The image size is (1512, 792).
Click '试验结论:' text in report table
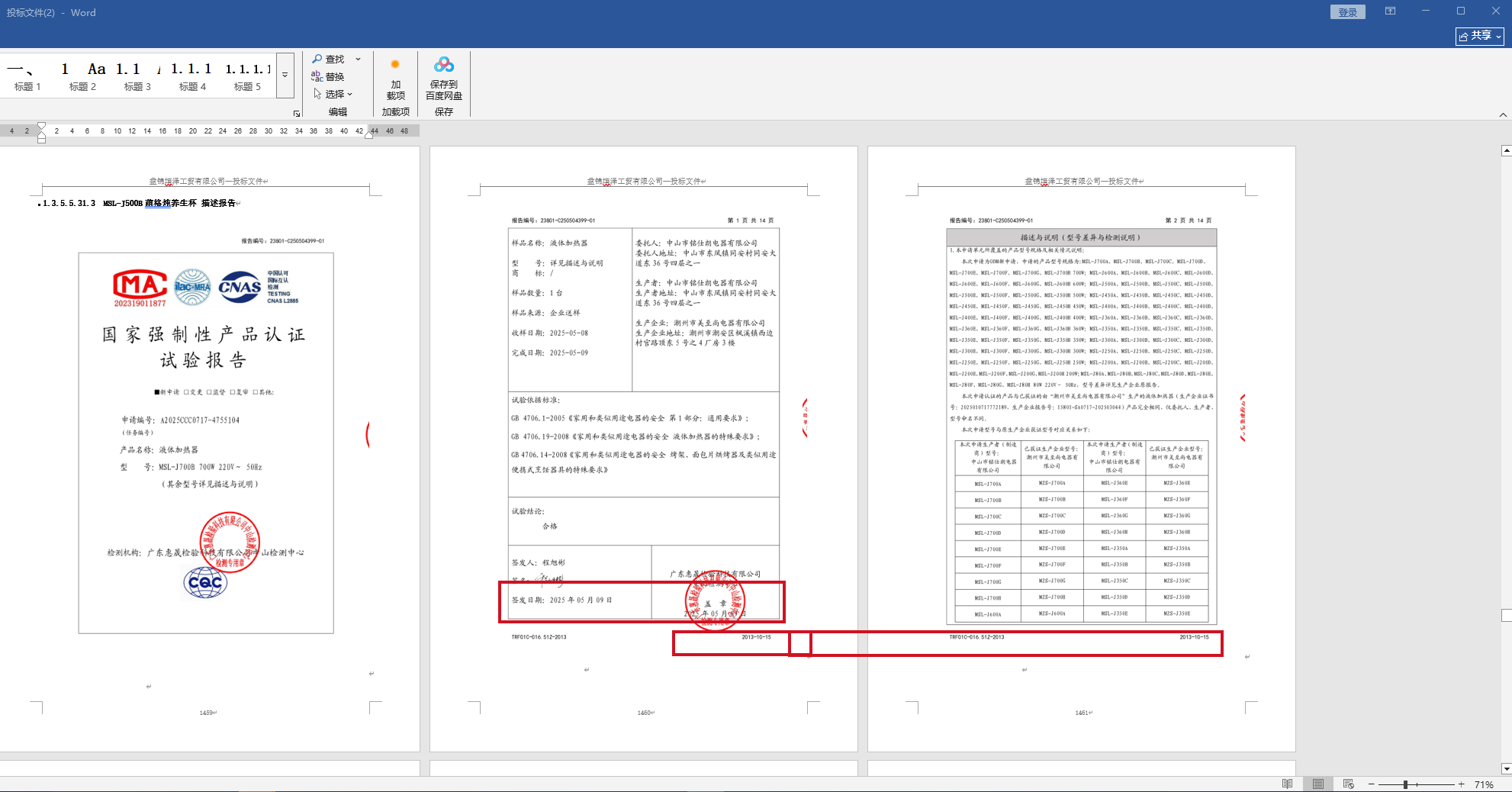click(528, 511)
